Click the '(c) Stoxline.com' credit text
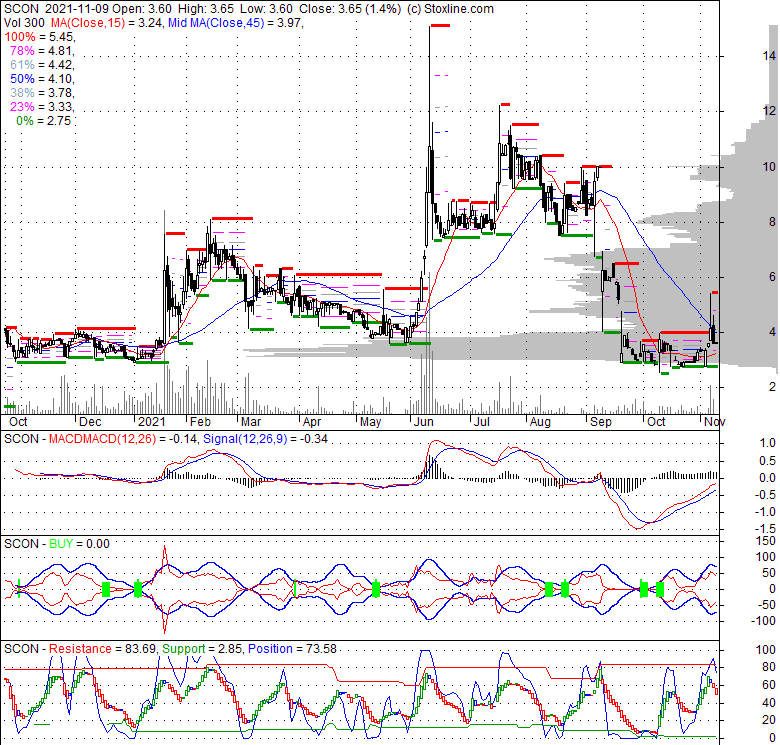This screenshot has height=745, width=780. (x=450, y=9)
